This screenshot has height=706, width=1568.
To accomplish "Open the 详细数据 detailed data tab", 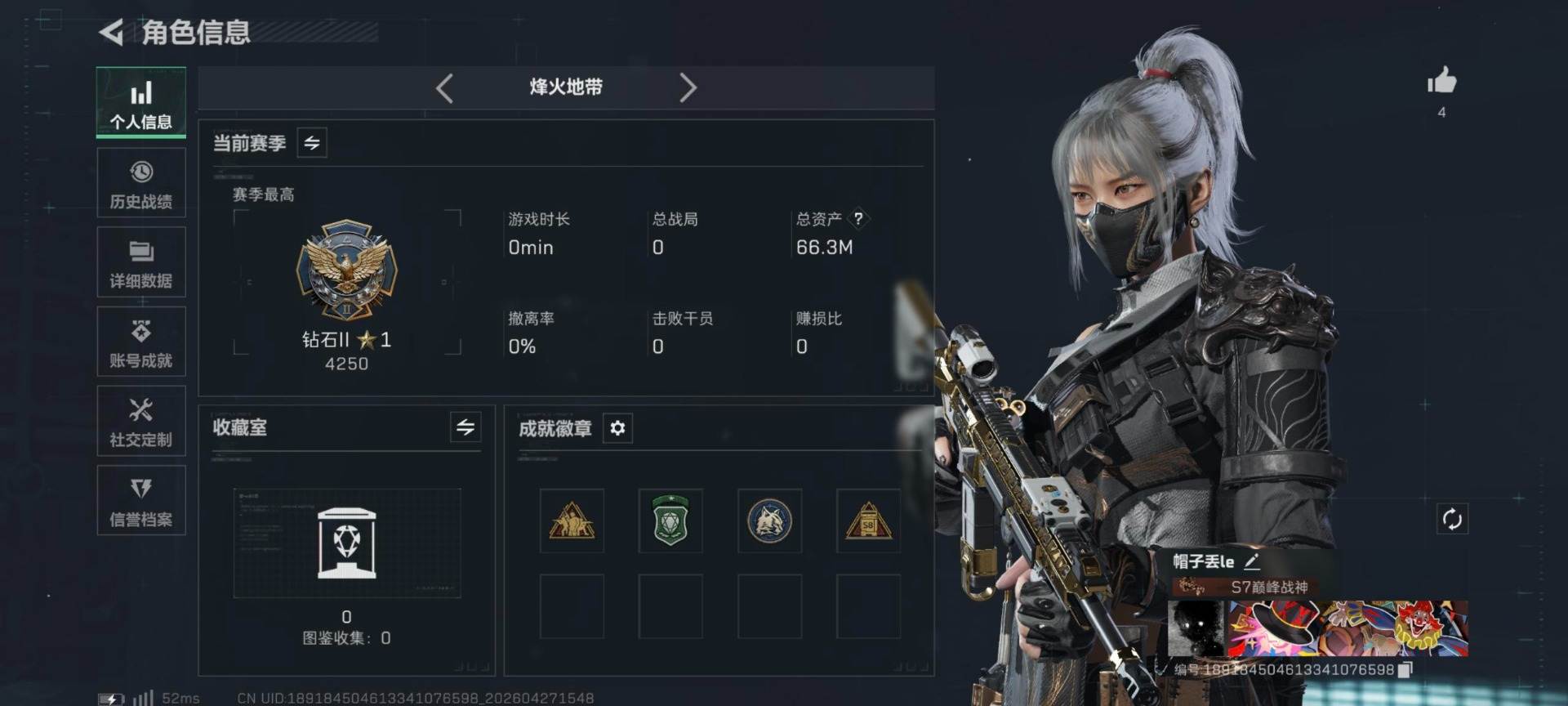I will 141,262.
